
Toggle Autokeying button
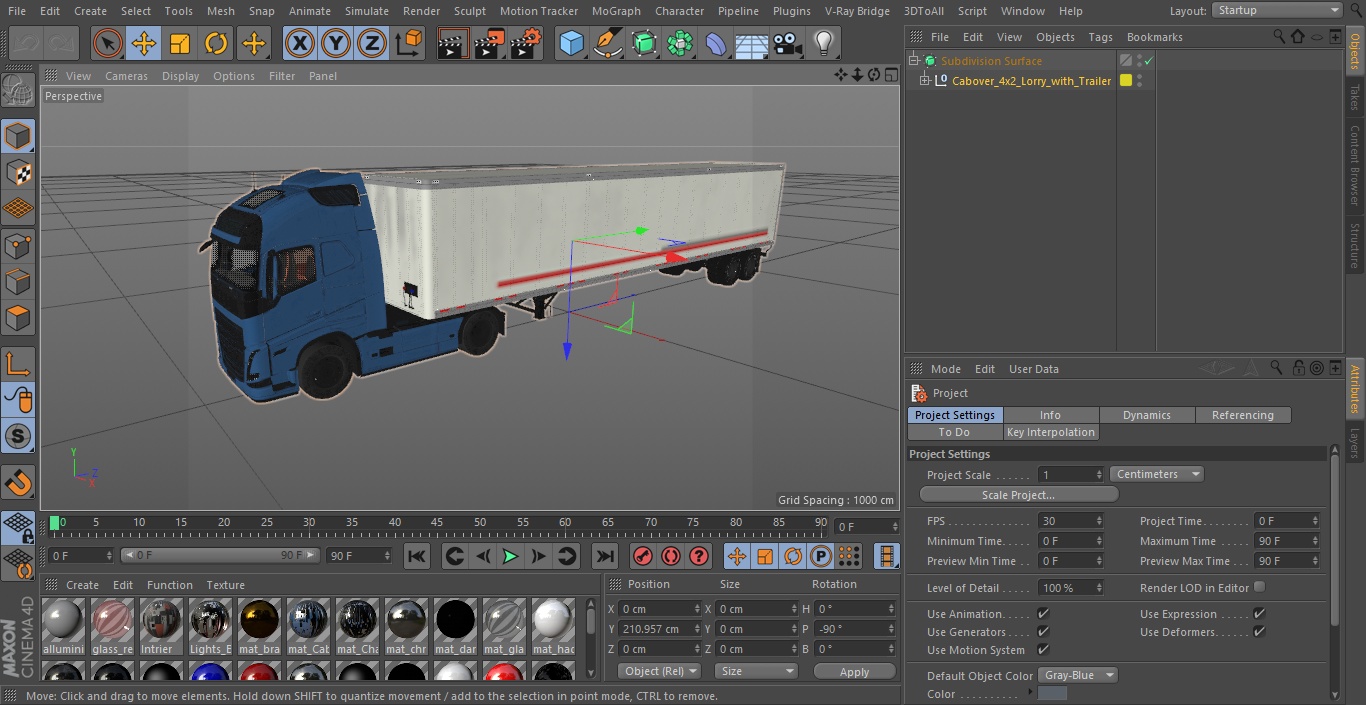[x=671, y=556]
